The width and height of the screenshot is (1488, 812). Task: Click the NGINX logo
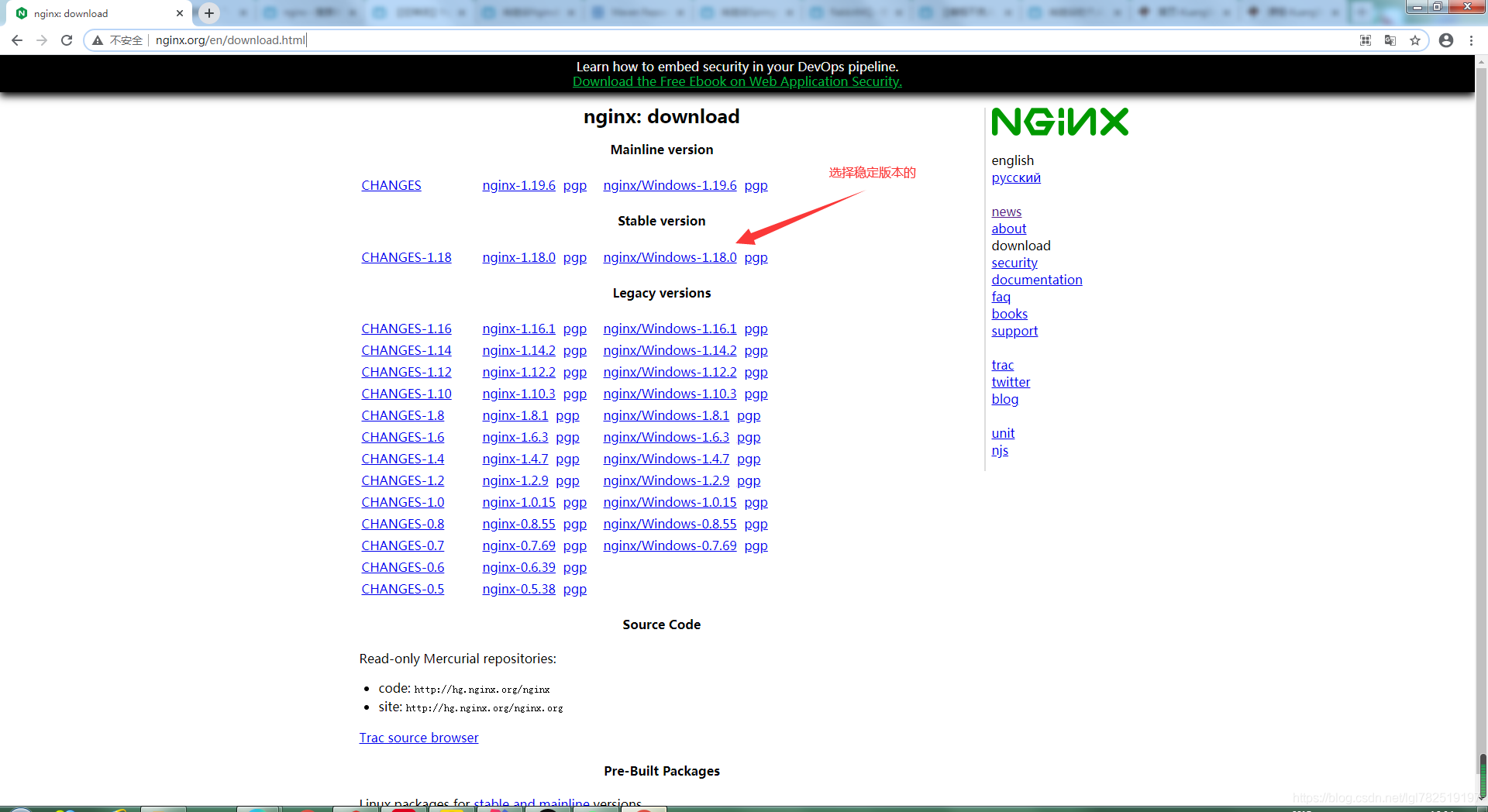1059,122
